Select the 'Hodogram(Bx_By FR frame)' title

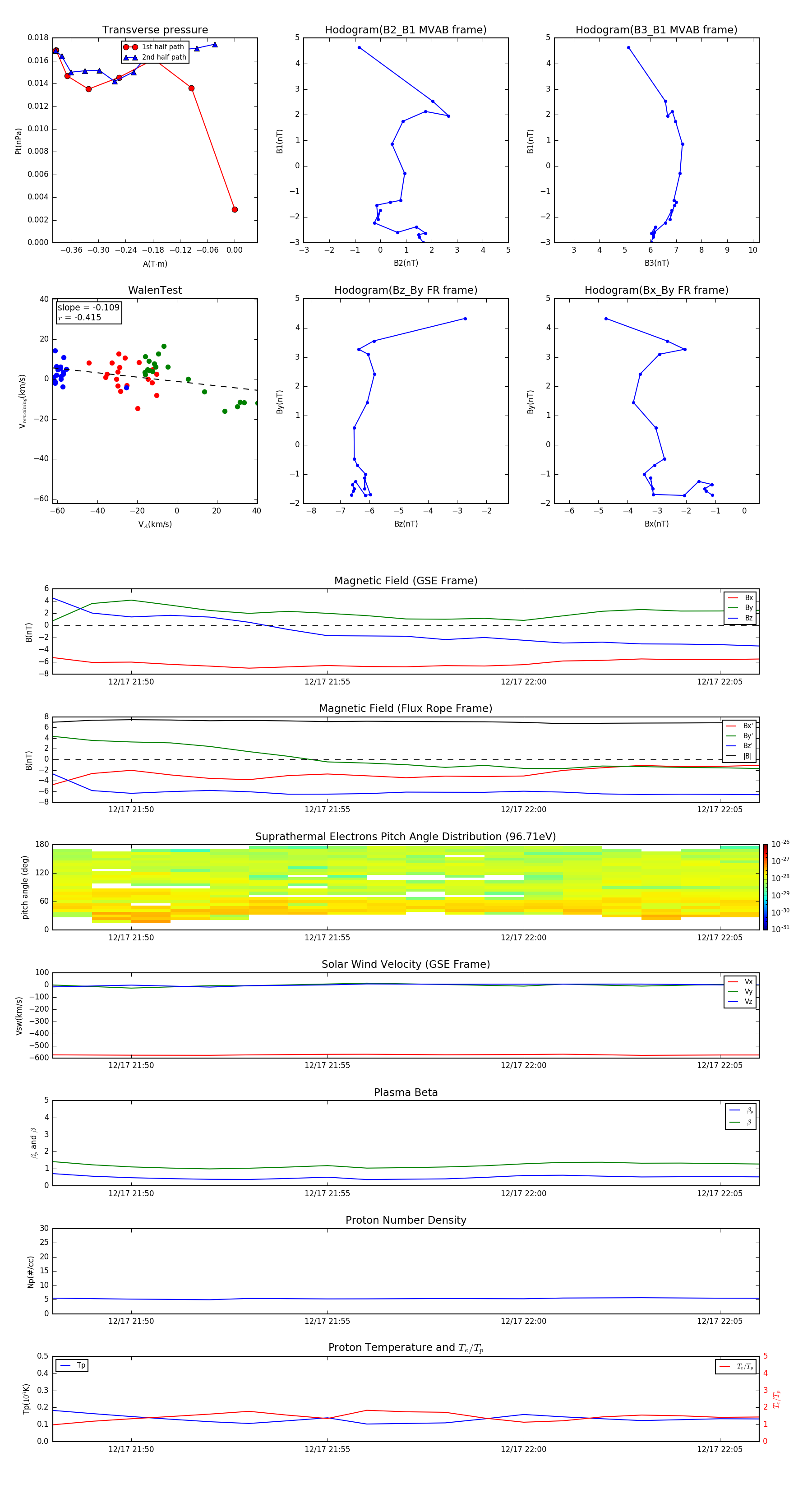click(656, 290)
